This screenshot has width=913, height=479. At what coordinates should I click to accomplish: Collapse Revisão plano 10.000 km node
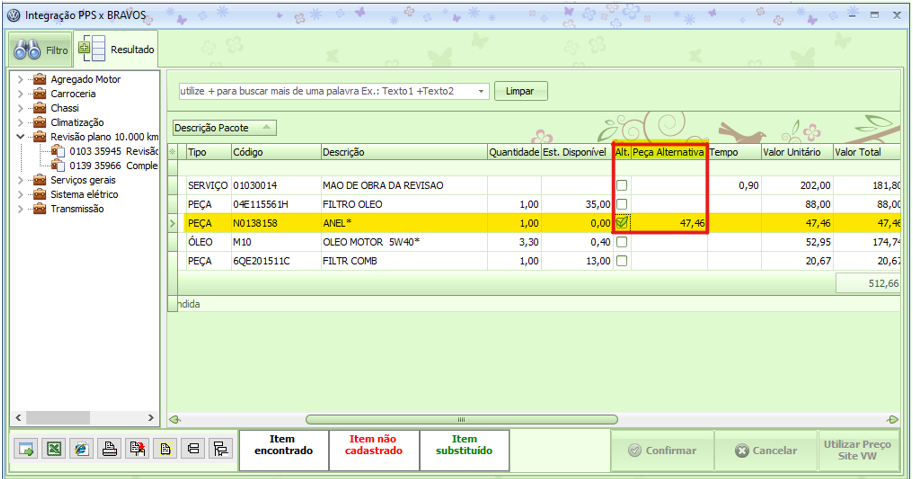[x=20, y=137]
